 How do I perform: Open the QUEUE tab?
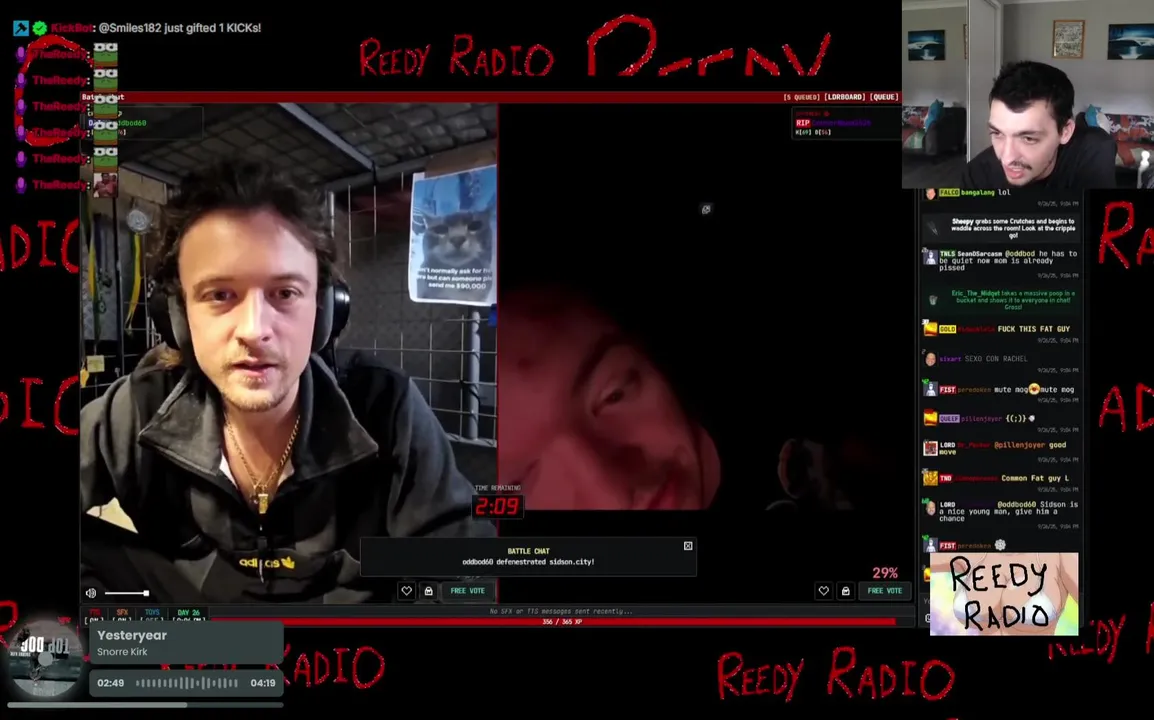click(x=884, y=97)
